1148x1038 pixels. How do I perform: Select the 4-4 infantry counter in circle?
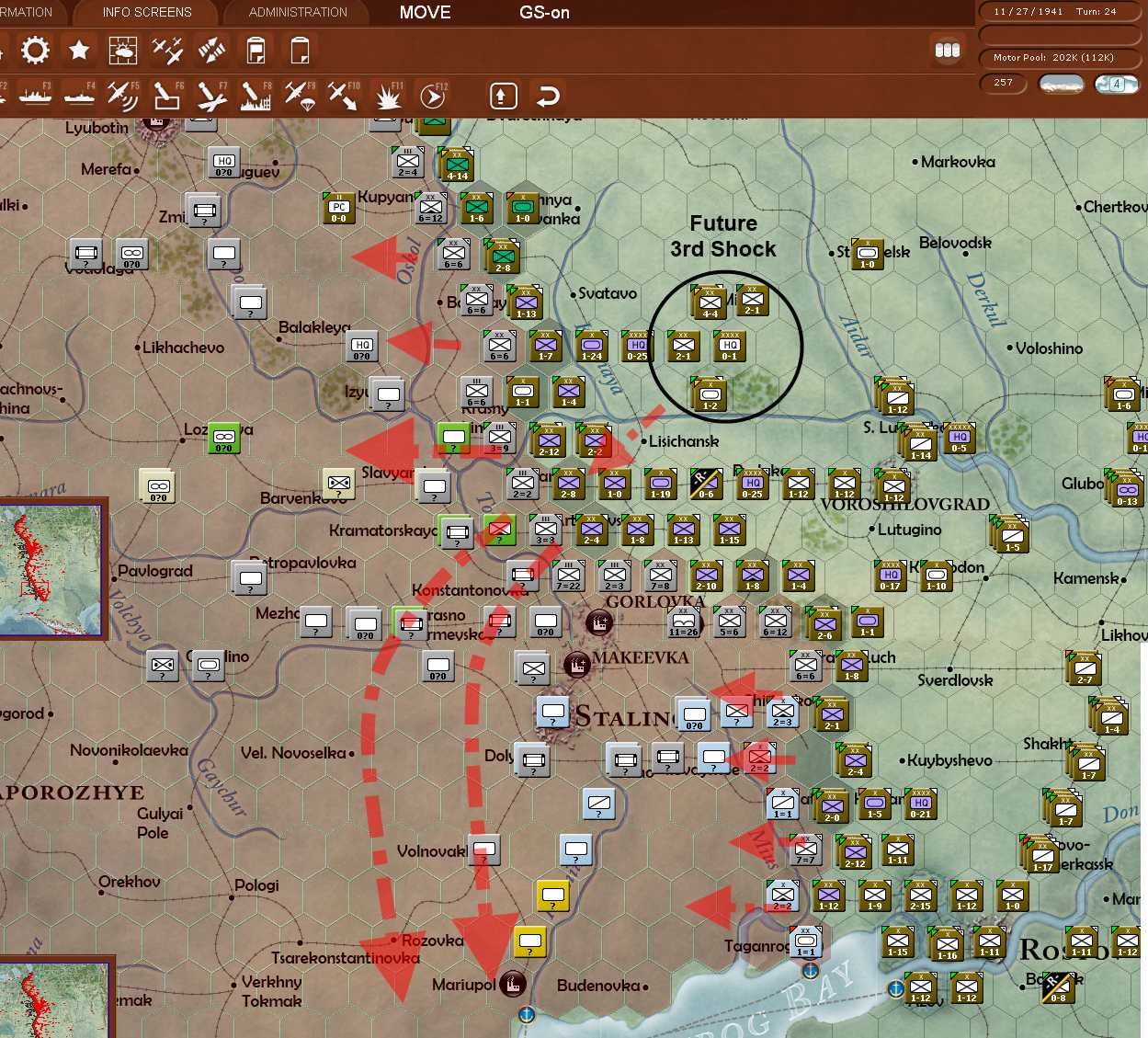[x=710, y=302]
